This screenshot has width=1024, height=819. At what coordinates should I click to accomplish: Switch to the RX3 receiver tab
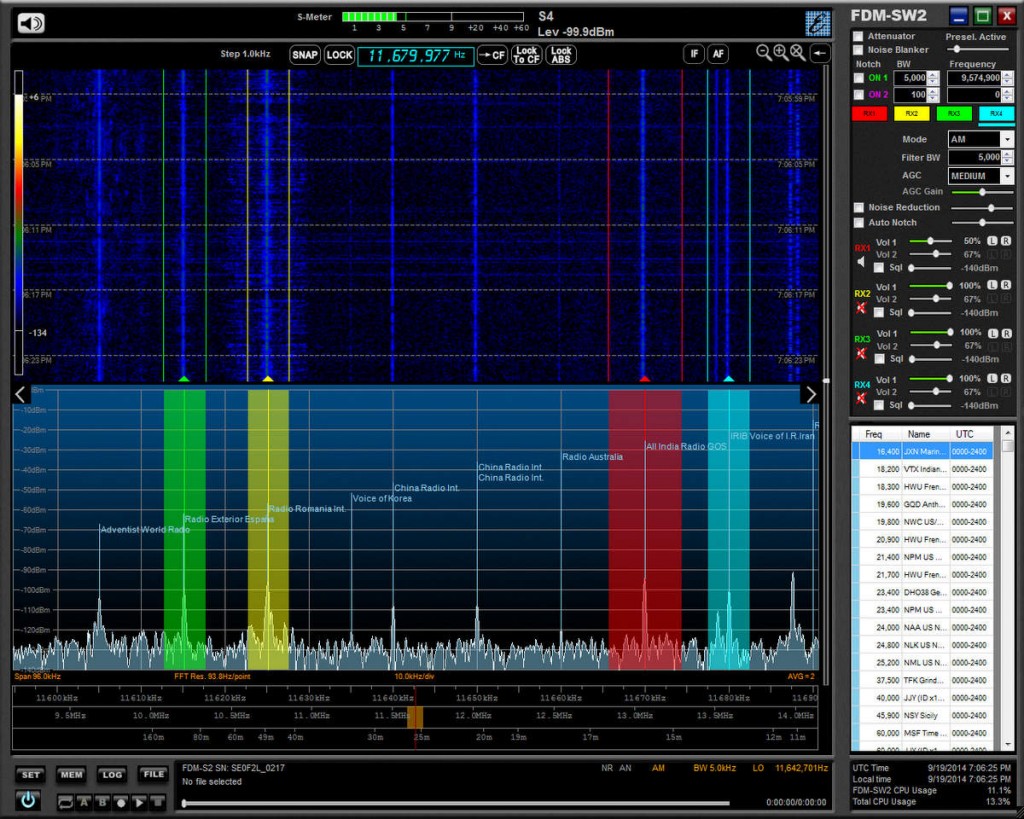[952, 113]
